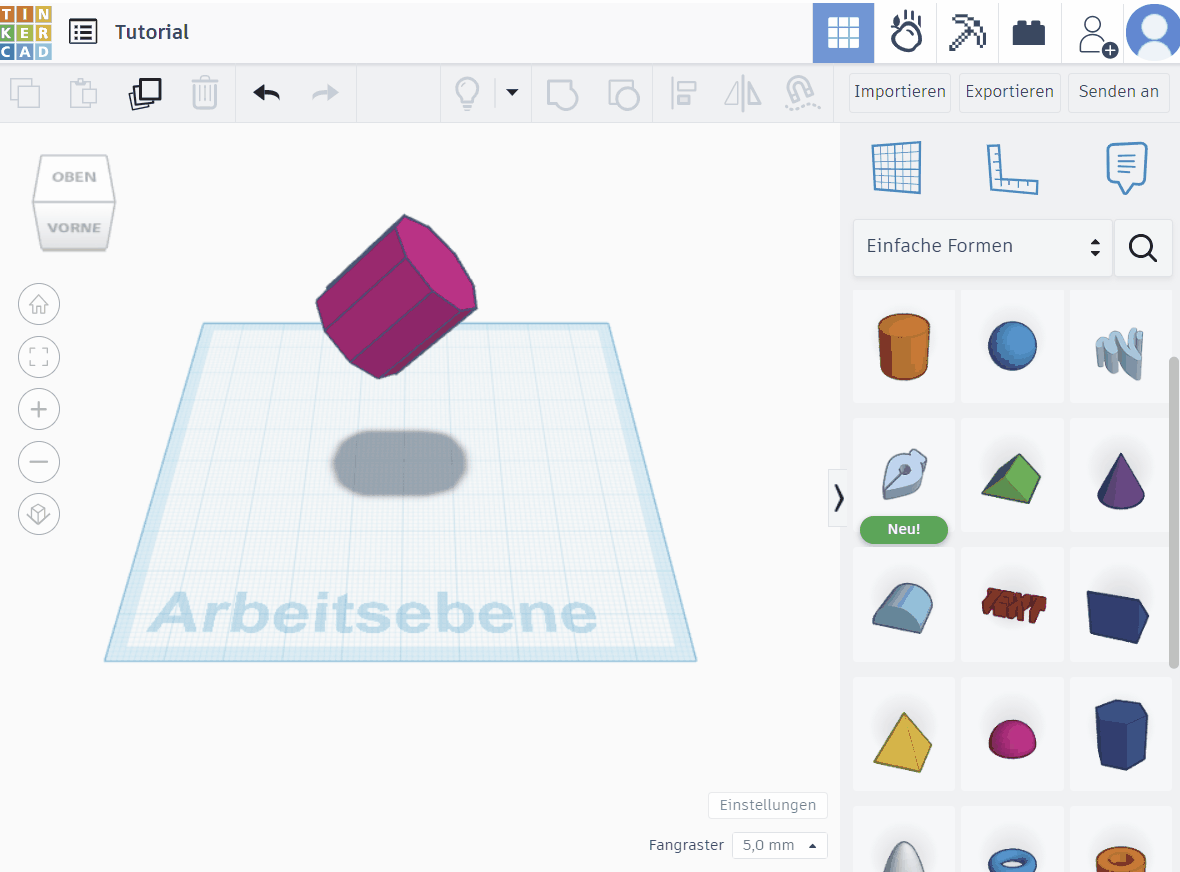This screenshot has width=1180, height=872.
Task: Pick the green roof shape
Action: 1012,475
